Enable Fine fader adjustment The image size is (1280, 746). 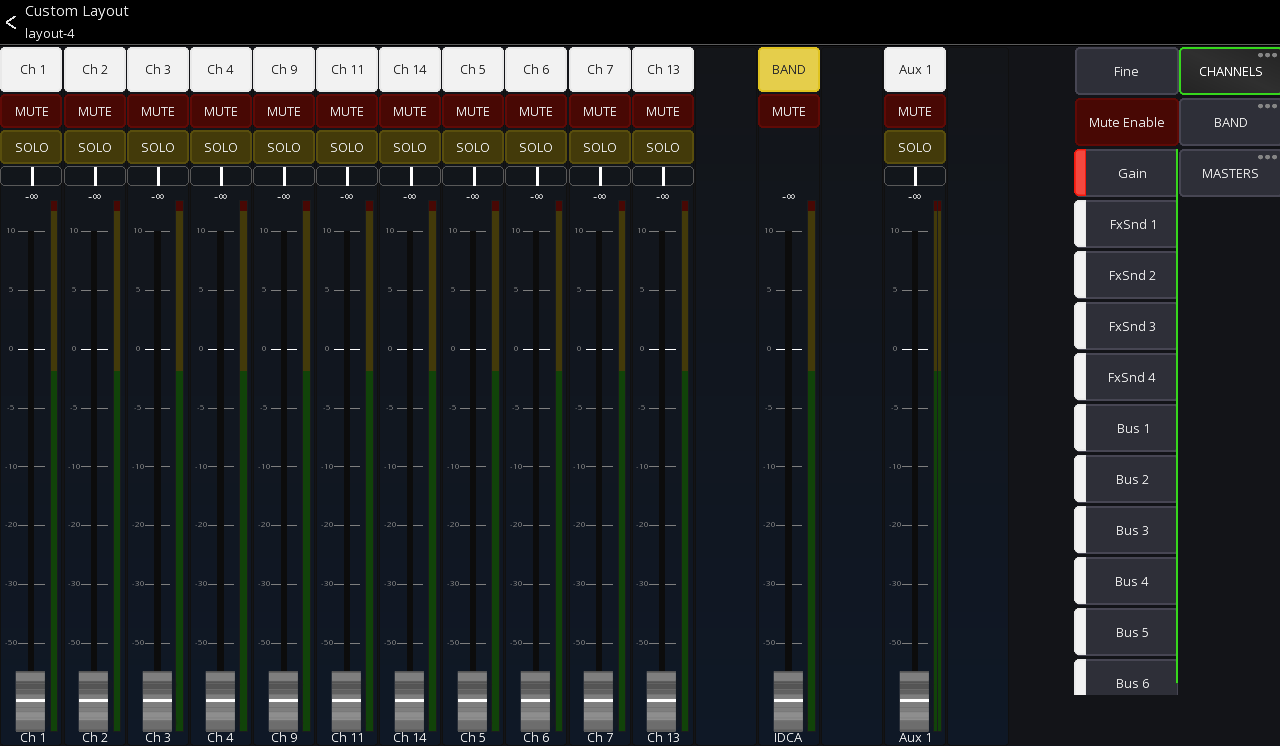1127,71
